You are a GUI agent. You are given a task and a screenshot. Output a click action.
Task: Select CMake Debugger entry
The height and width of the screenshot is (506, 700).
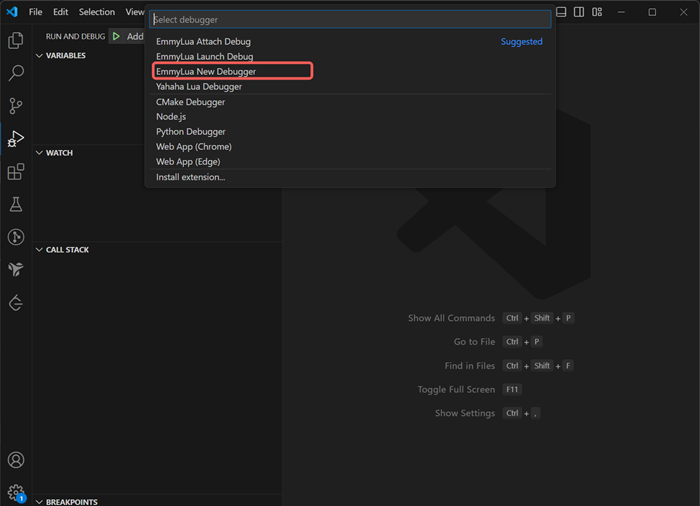point(350,102)
